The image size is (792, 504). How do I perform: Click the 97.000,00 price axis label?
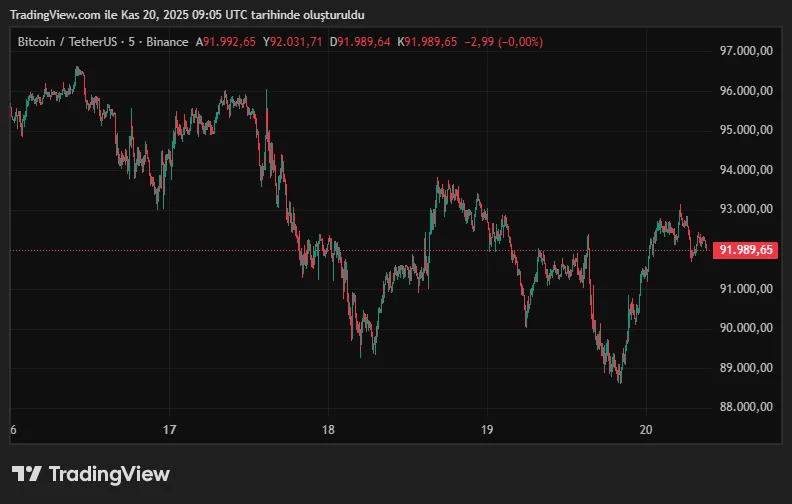[x=746, y=51]
